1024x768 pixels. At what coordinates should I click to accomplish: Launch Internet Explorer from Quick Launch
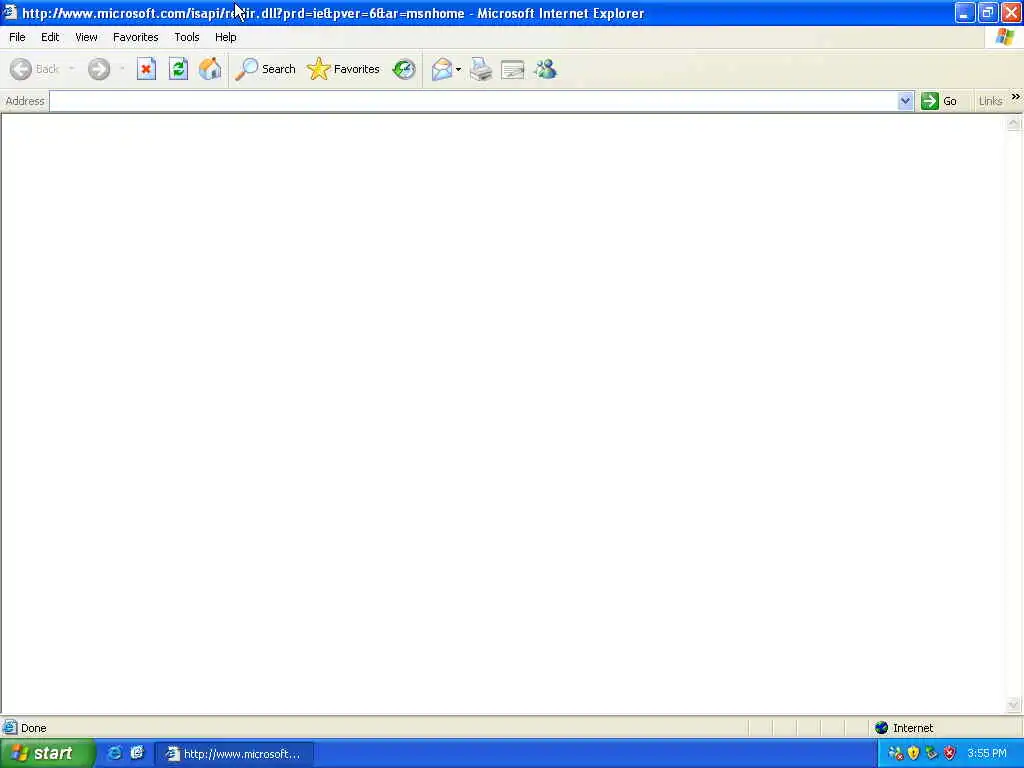(114, 753)
